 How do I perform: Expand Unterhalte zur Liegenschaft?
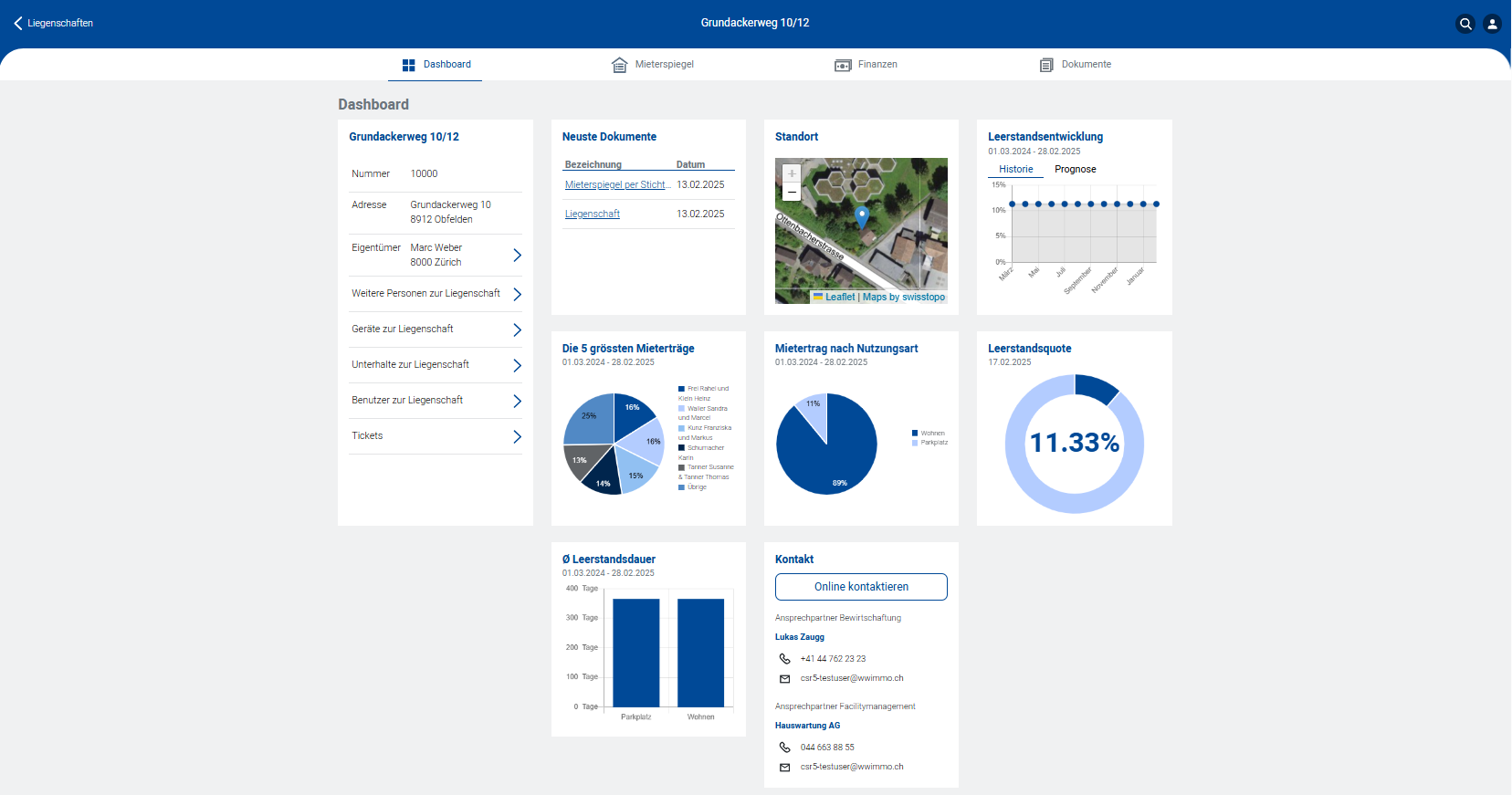click(x=436, y=365)
